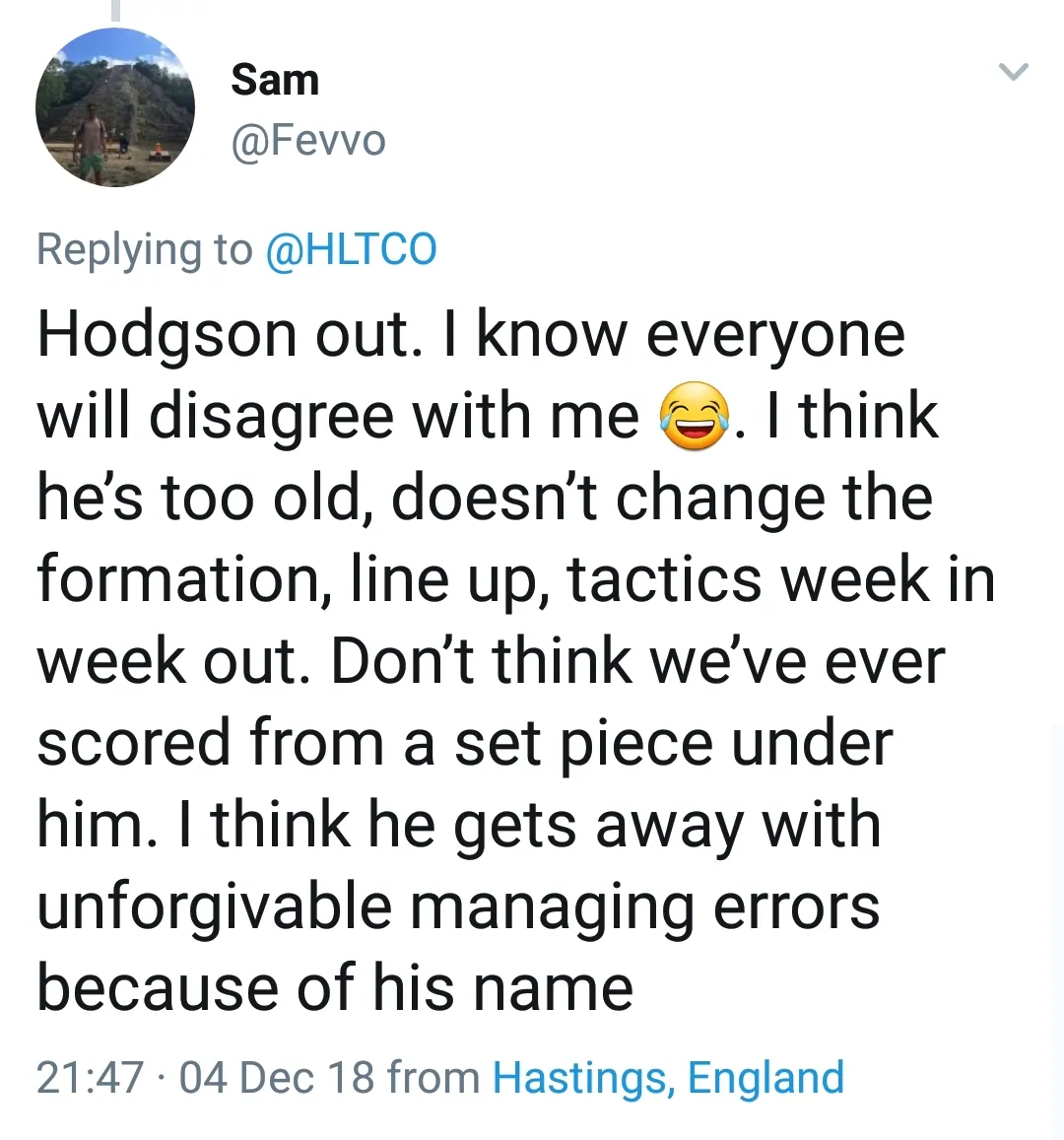Screen dimensions: 1064x1140
Task: Open the @HLTCO mention link
Action: [351, 248]
